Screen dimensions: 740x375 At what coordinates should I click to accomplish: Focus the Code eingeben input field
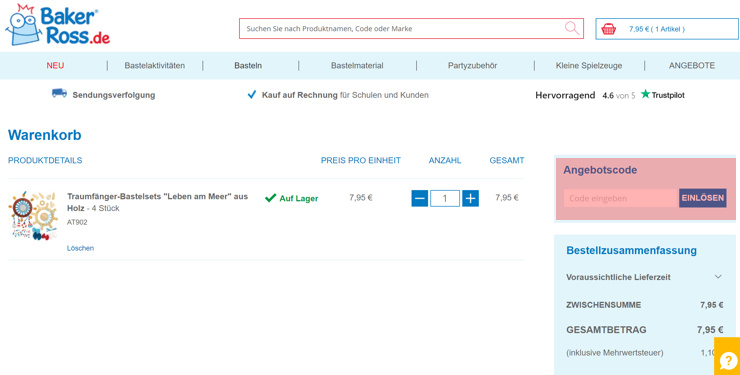pos(621,198)
